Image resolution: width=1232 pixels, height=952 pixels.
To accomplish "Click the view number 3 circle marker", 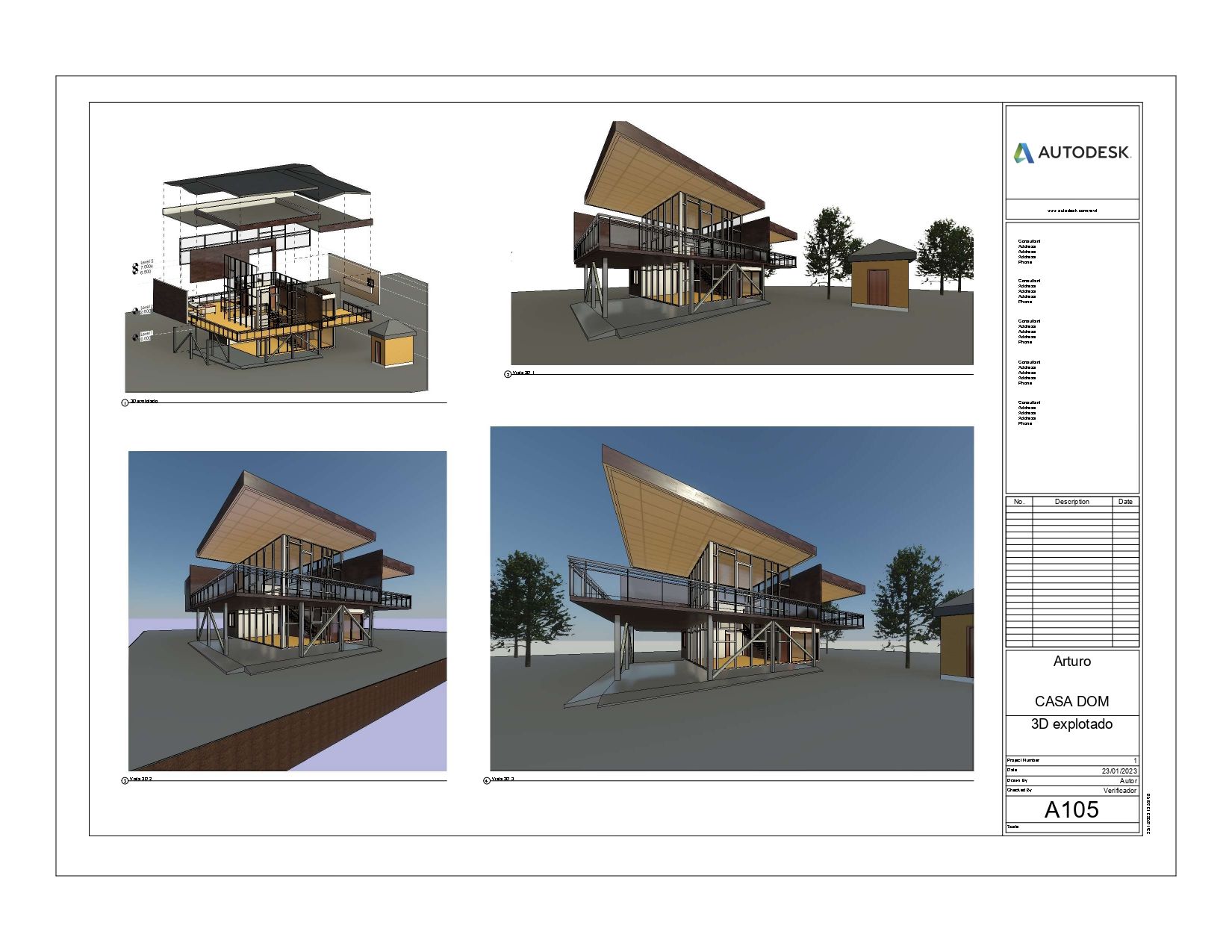I will (x=125, y=781).
